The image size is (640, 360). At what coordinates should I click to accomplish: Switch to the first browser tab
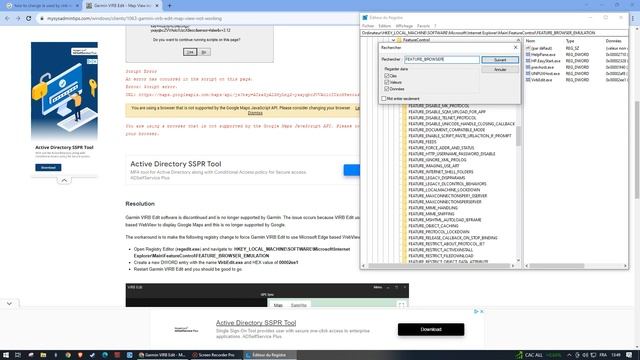(x=42, y=6)
